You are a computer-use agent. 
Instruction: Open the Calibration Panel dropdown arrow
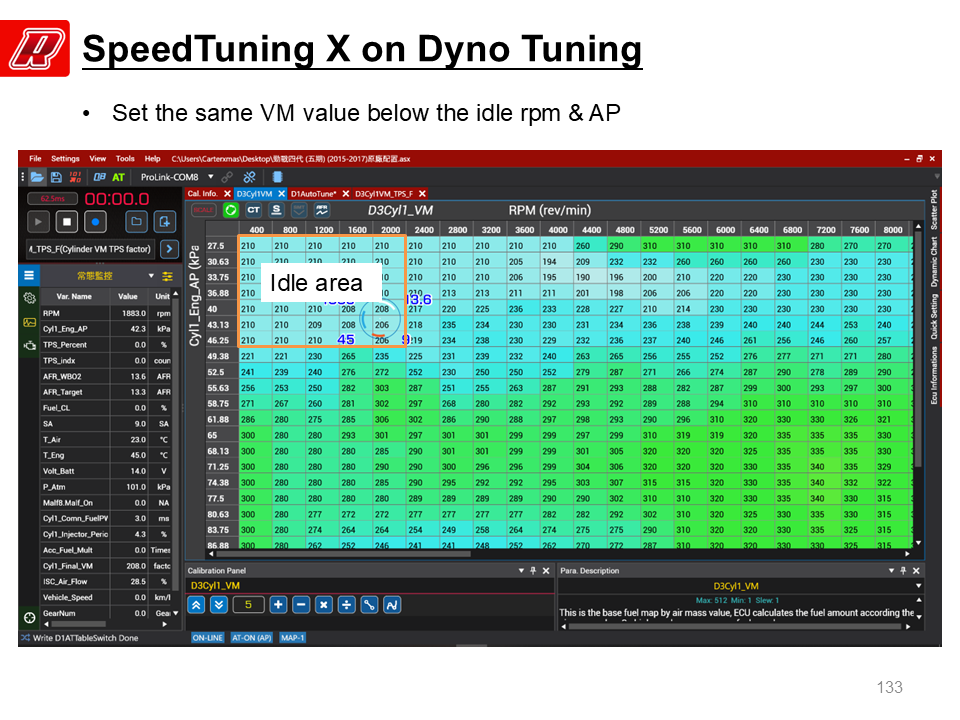(x=521, y=571)
